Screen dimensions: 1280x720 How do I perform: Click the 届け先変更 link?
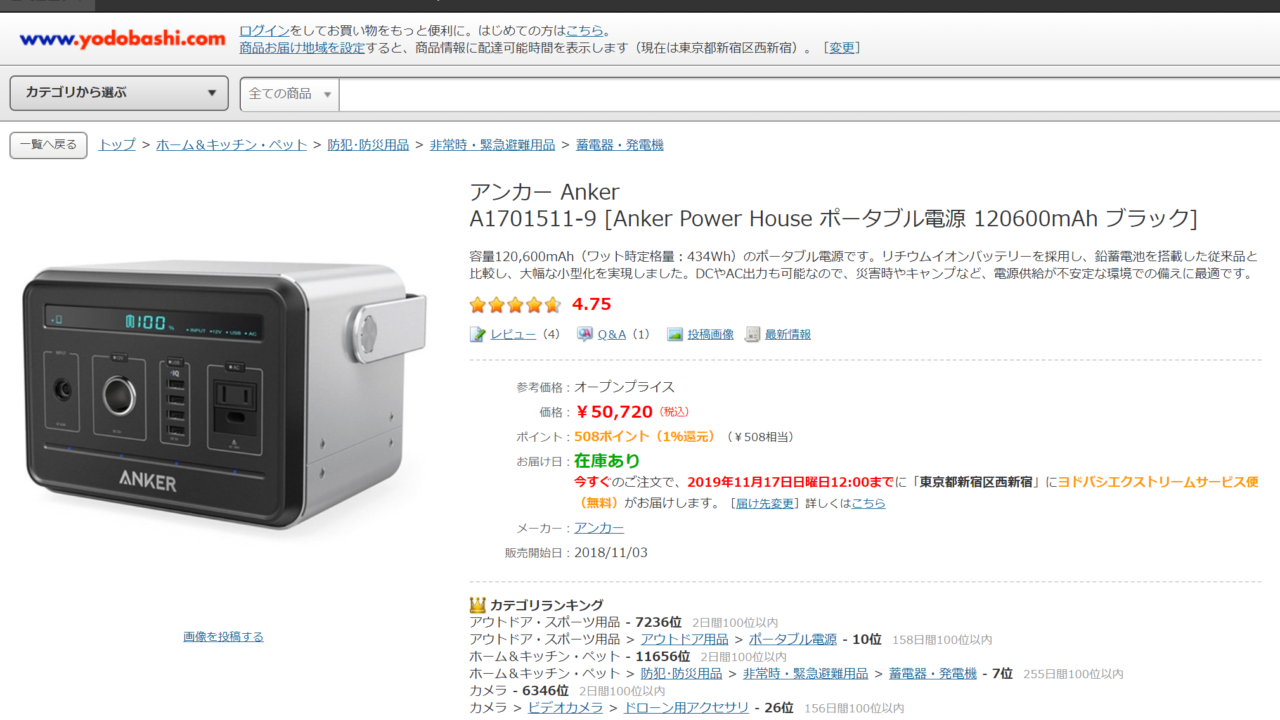coord(764,503)
